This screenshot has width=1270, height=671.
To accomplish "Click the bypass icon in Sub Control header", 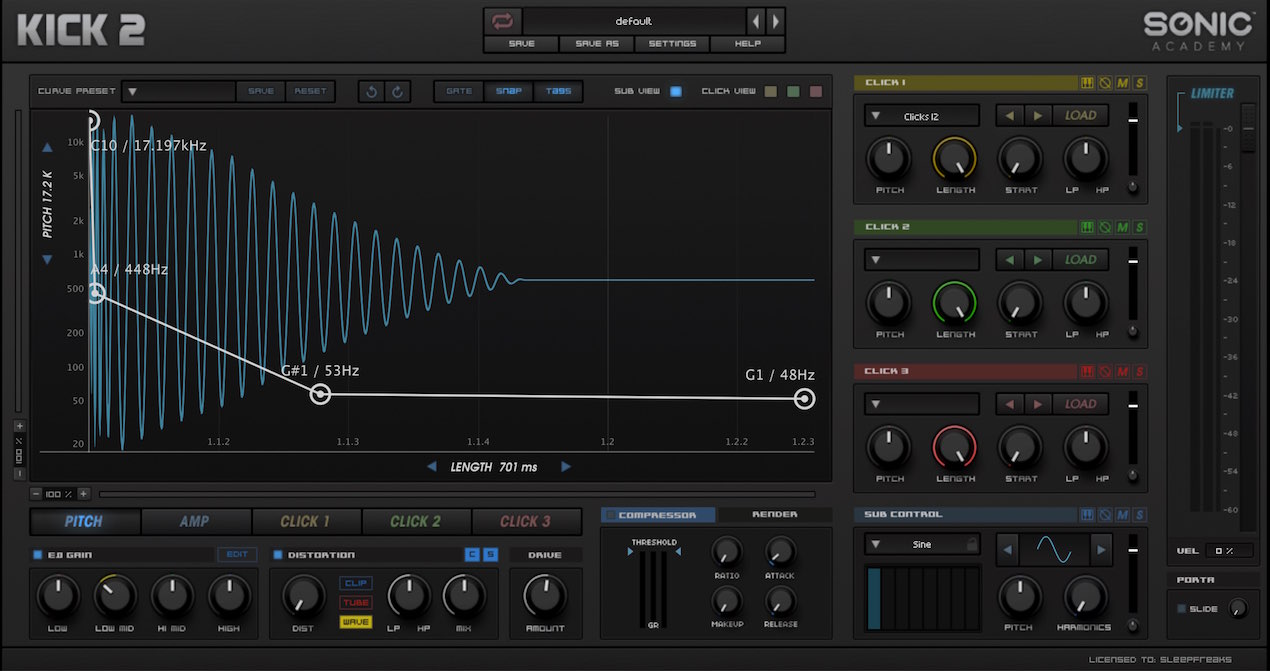I will (x=1105, y=515).
